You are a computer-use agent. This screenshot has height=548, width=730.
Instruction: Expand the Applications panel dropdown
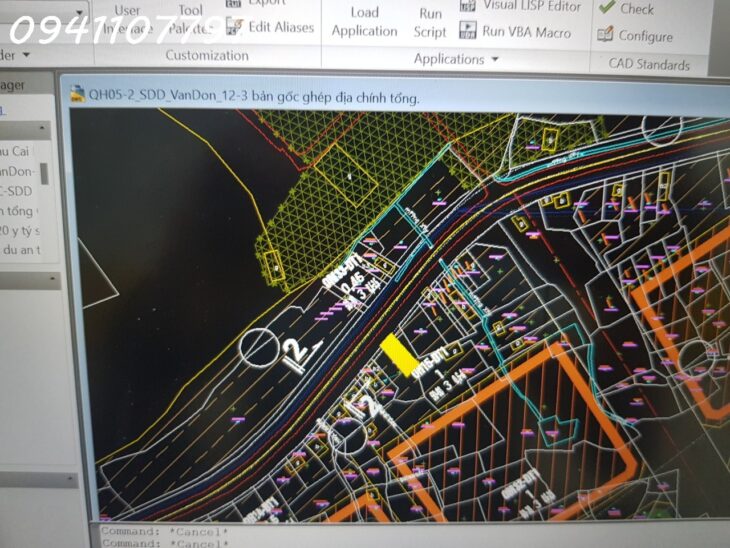coord(494,60)
